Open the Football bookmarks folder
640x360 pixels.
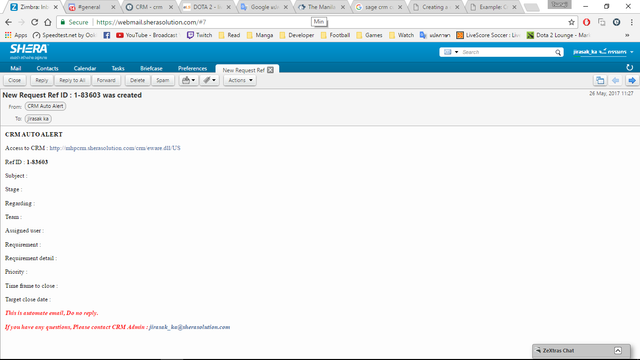click(x=336, y=35)
